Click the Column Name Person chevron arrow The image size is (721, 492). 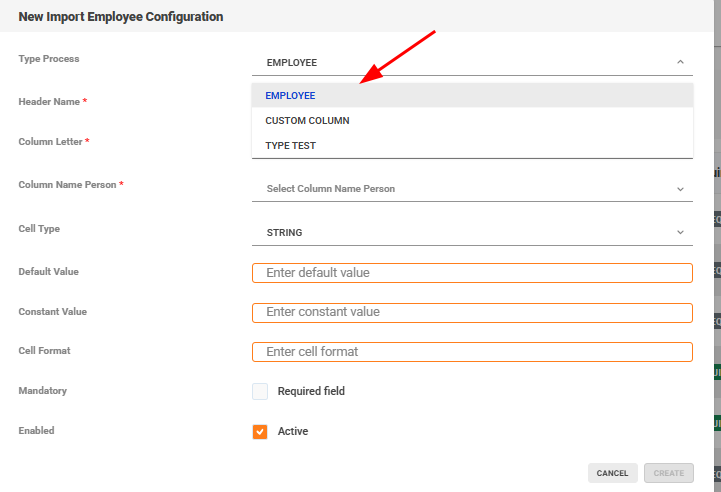pos(680,189)
